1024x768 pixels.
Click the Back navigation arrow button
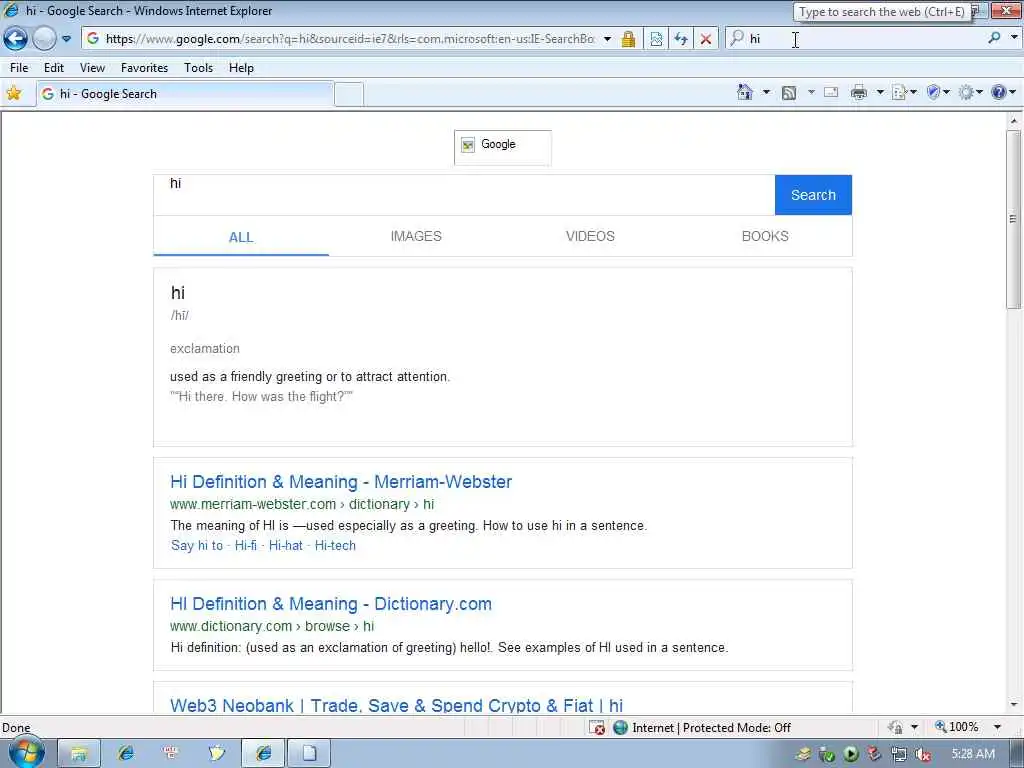[15, 39]
